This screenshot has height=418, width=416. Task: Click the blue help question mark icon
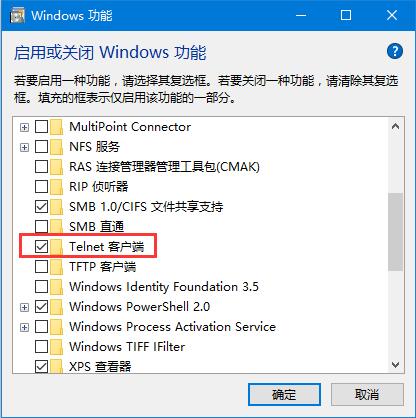(x=395, y=52)
